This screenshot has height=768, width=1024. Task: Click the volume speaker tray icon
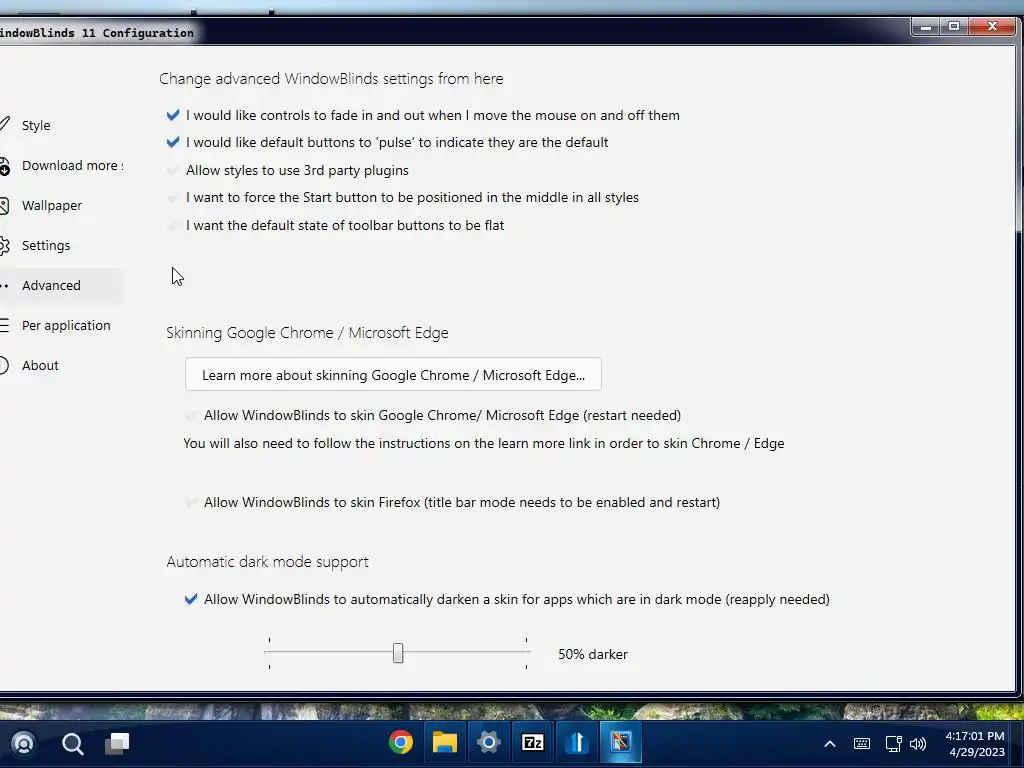pos(918,744)
